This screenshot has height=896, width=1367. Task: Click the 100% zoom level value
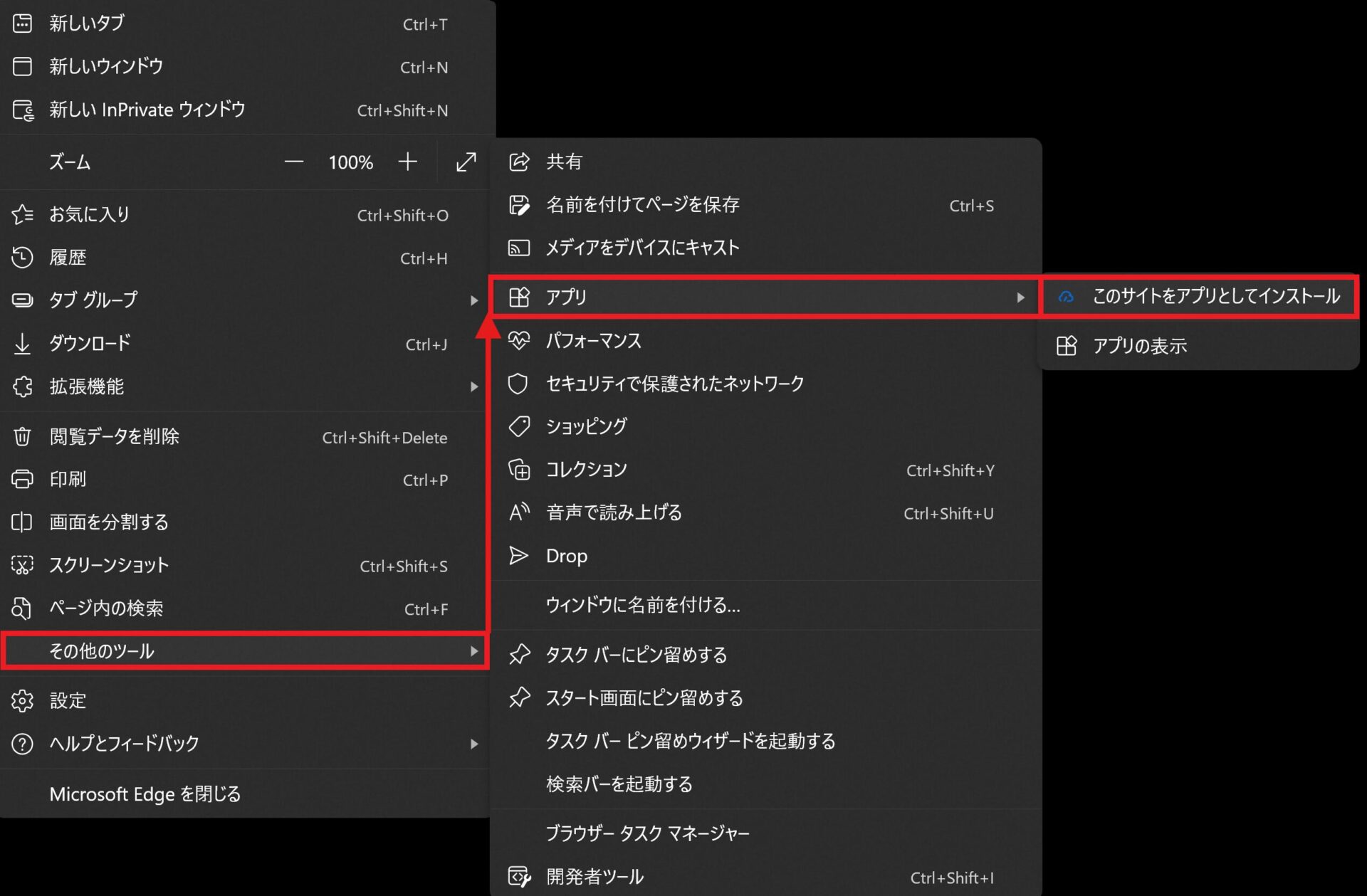click(350, 162)
